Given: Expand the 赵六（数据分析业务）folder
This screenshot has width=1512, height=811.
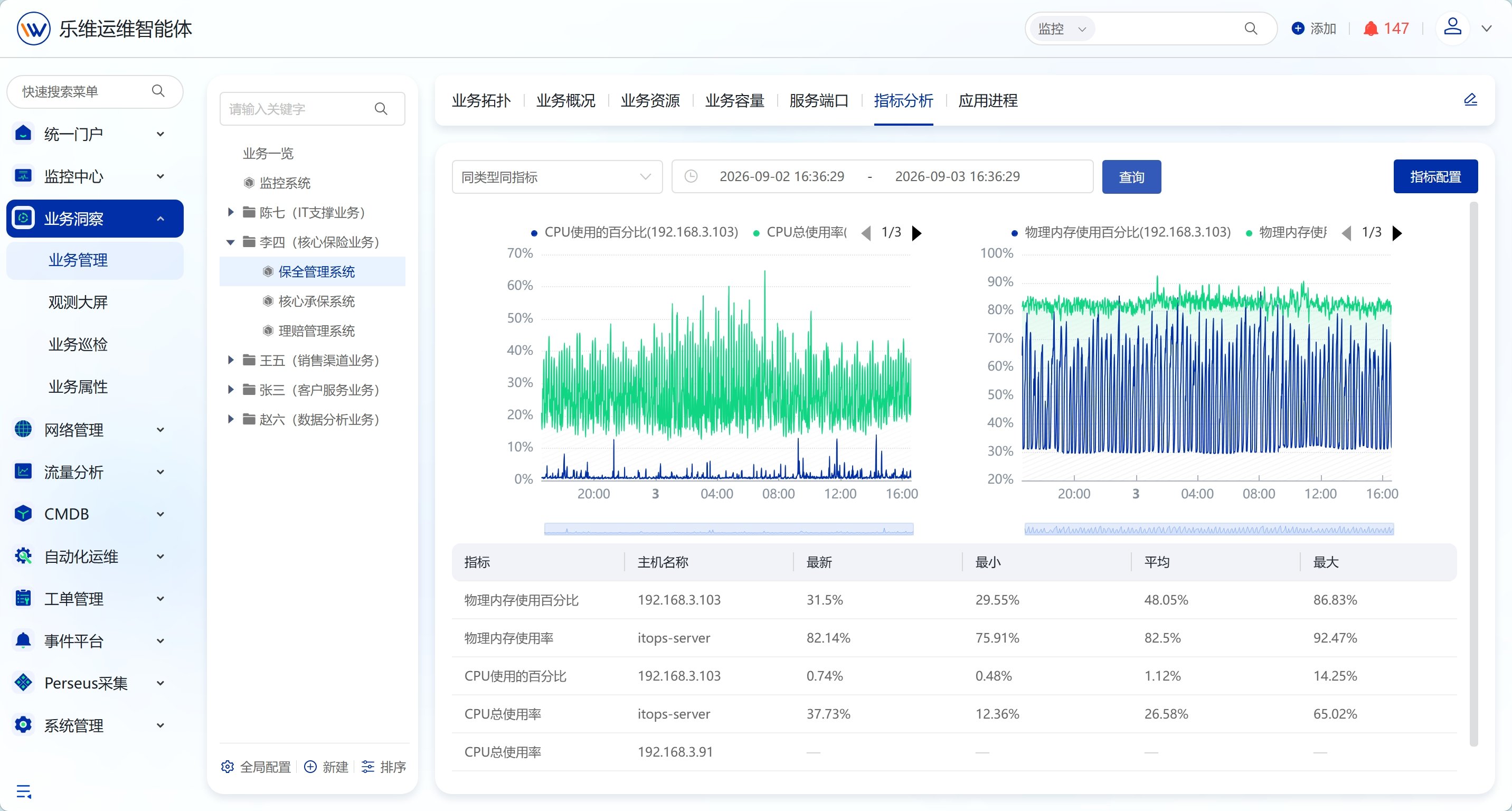Looking at the screenshot, I should [231, 419].
